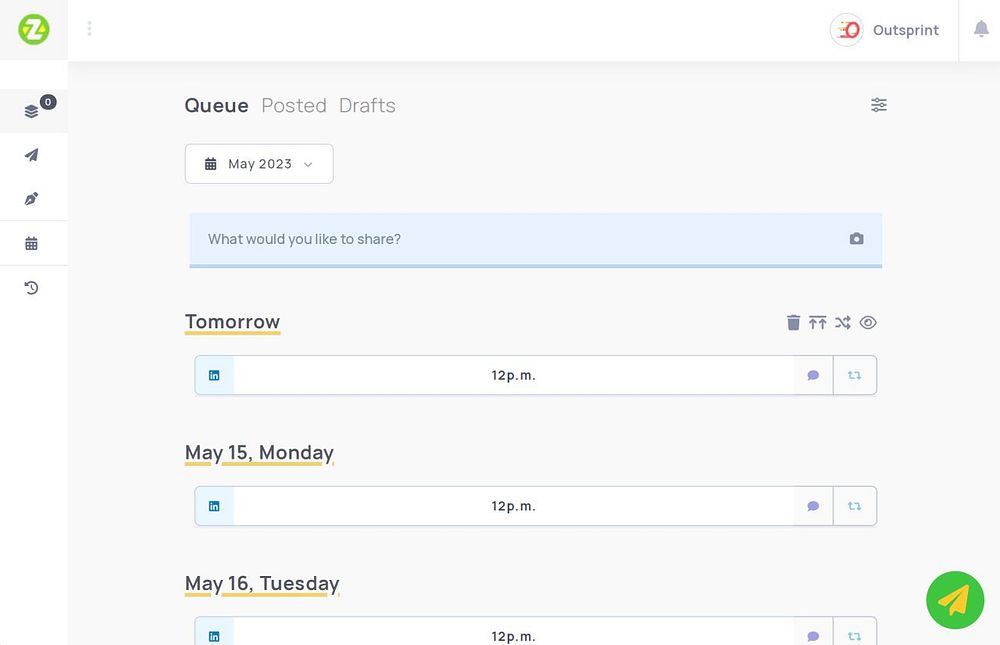
Task: Open the vertical dots menu in header
Action: tap(89, 29)
